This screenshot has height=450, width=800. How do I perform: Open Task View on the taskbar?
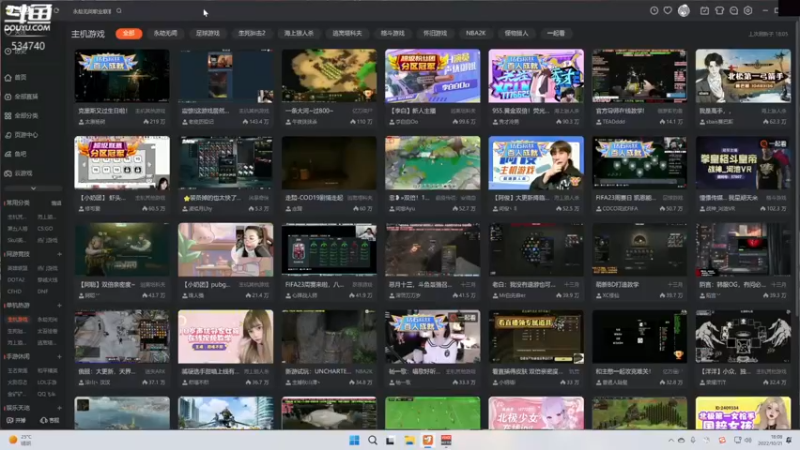click(390, 440)
